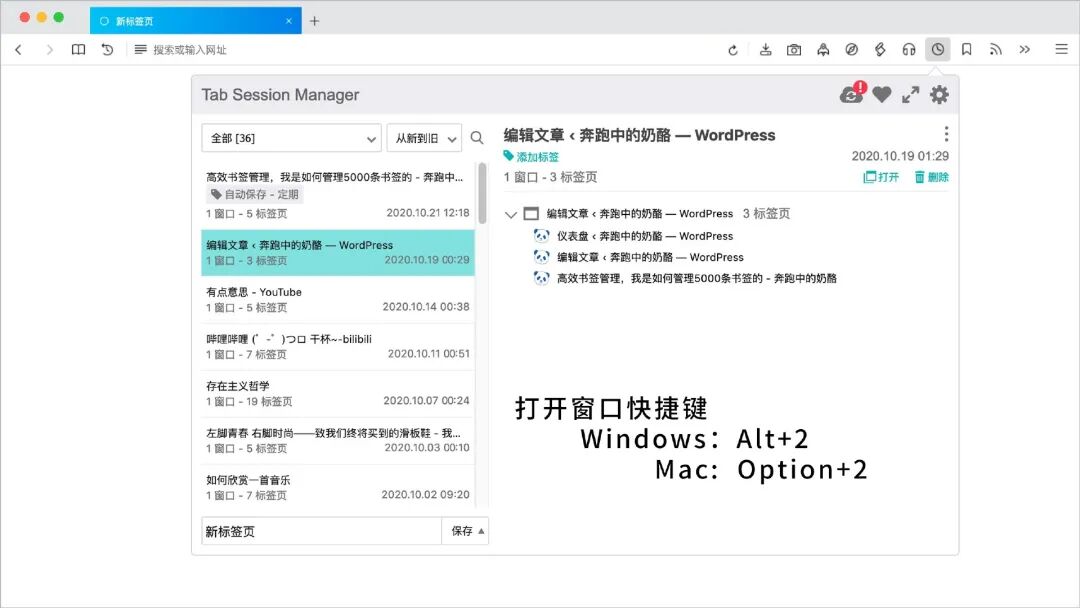Select the 左脚青春 右脚时尚 session
This screenshot has width=1080, height=608.
(338, 440)
